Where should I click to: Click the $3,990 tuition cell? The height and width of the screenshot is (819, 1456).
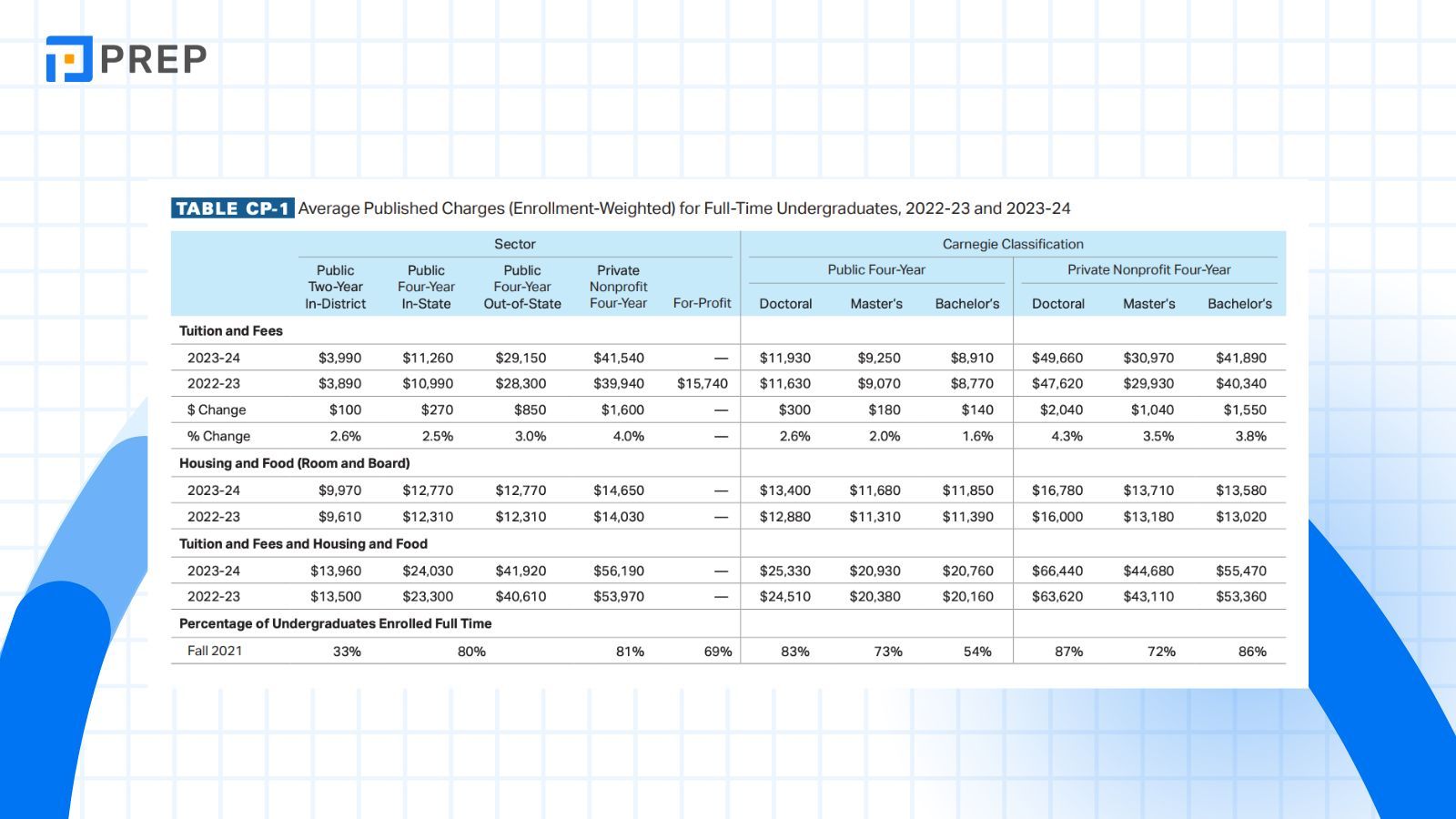pyautogui.click(x=339, y=358)
